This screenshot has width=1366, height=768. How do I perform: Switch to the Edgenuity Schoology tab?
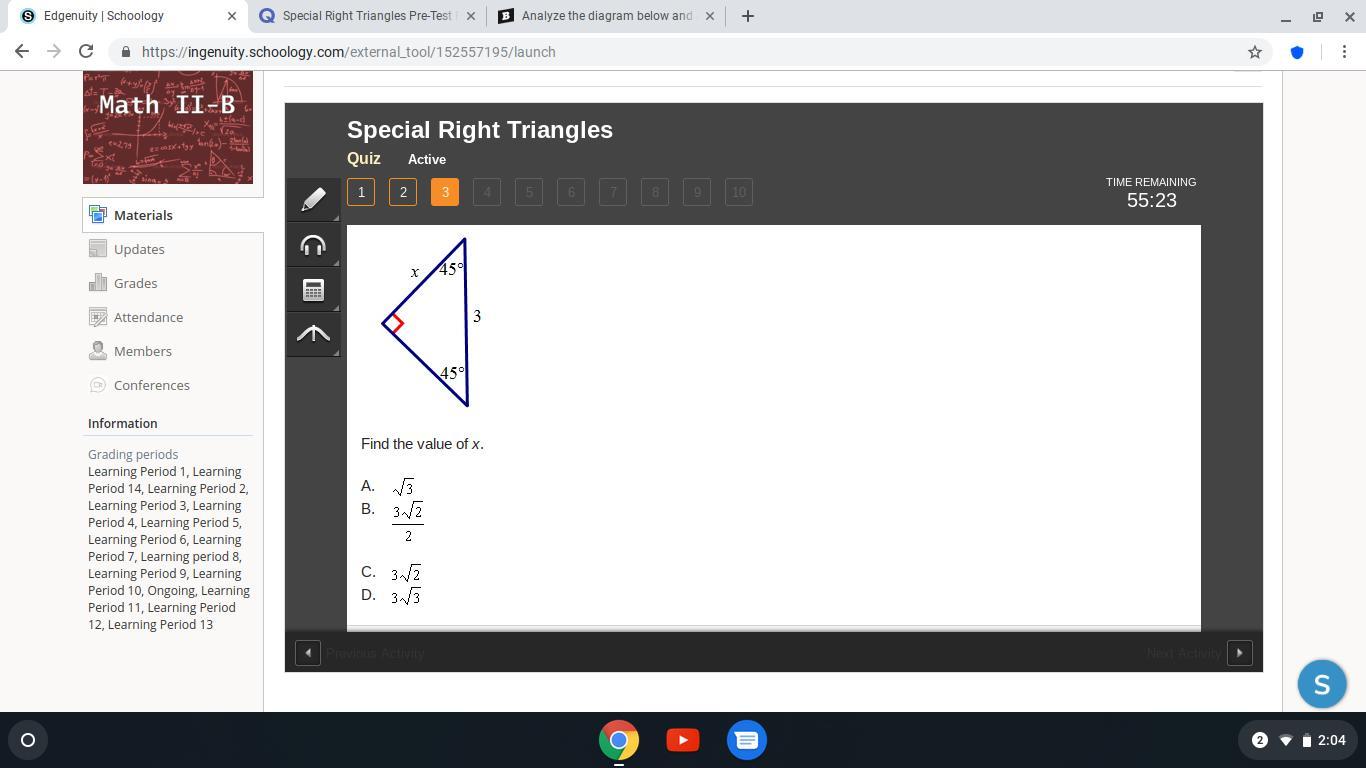click(x=125, y=16)
